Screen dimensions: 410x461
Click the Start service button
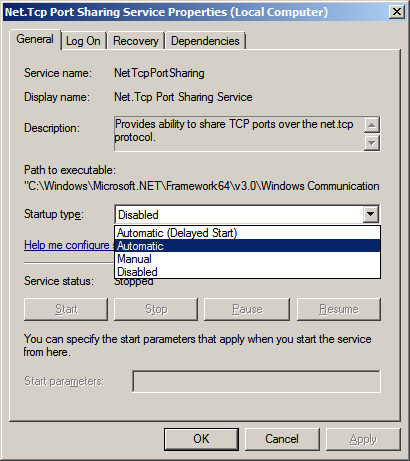66,309
